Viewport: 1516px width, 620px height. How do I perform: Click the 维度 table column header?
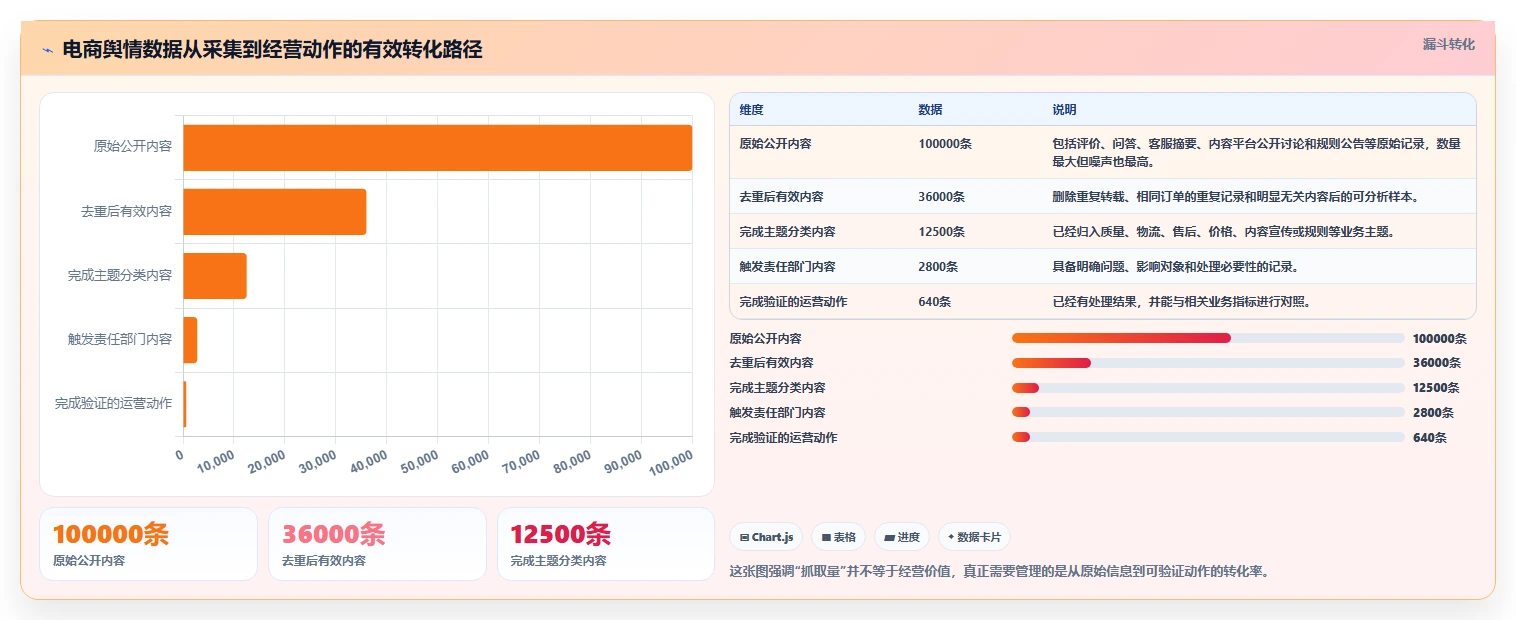(751, 109)
